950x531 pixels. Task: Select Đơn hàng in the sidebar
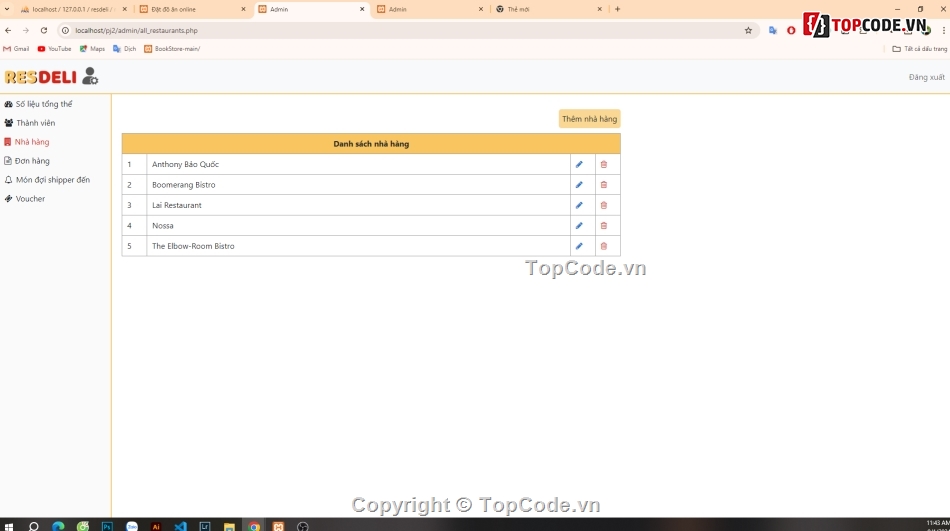(32, 161)
